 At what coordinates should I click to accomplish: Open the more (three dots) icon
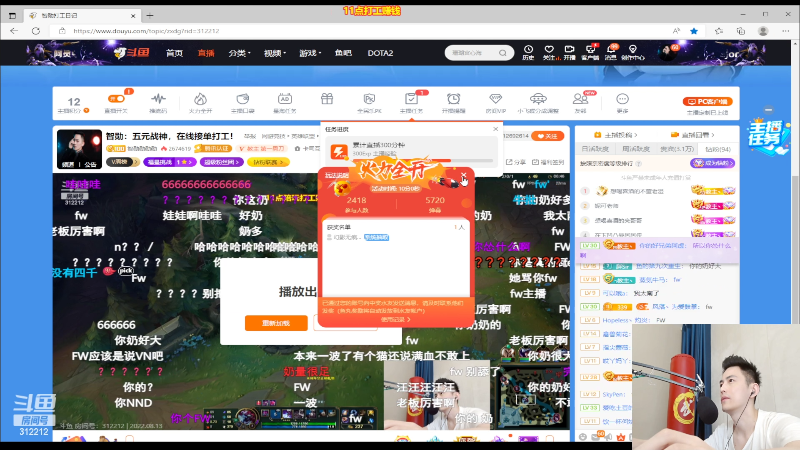(622, 99)
